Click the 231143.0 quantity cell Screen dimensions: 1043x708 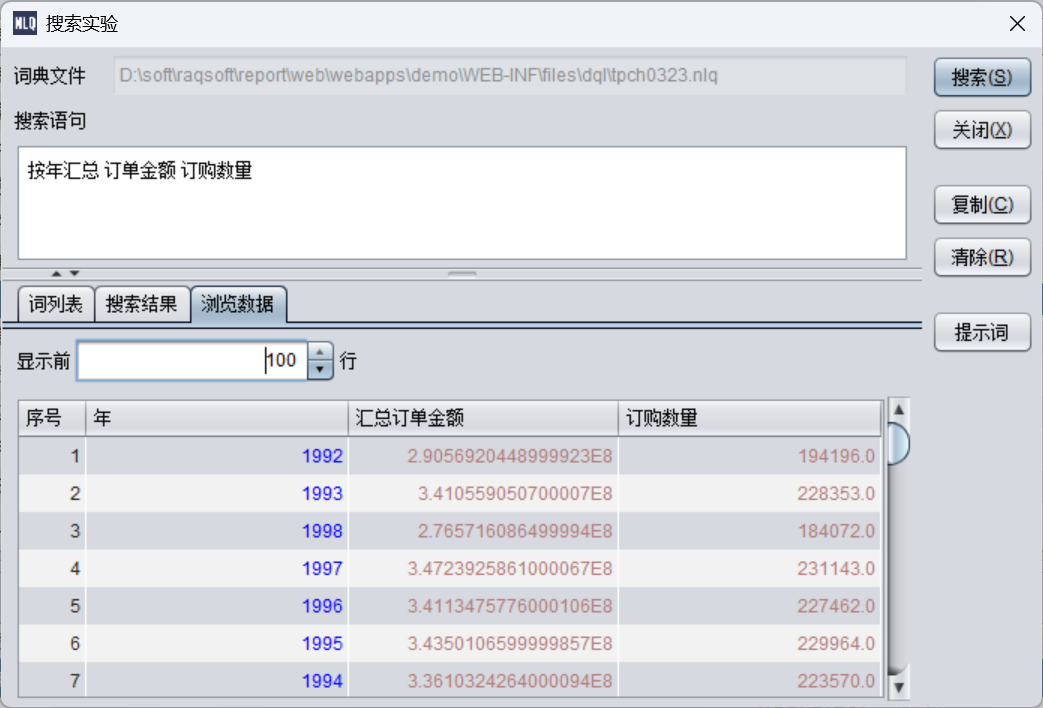[x=750, y=568]
